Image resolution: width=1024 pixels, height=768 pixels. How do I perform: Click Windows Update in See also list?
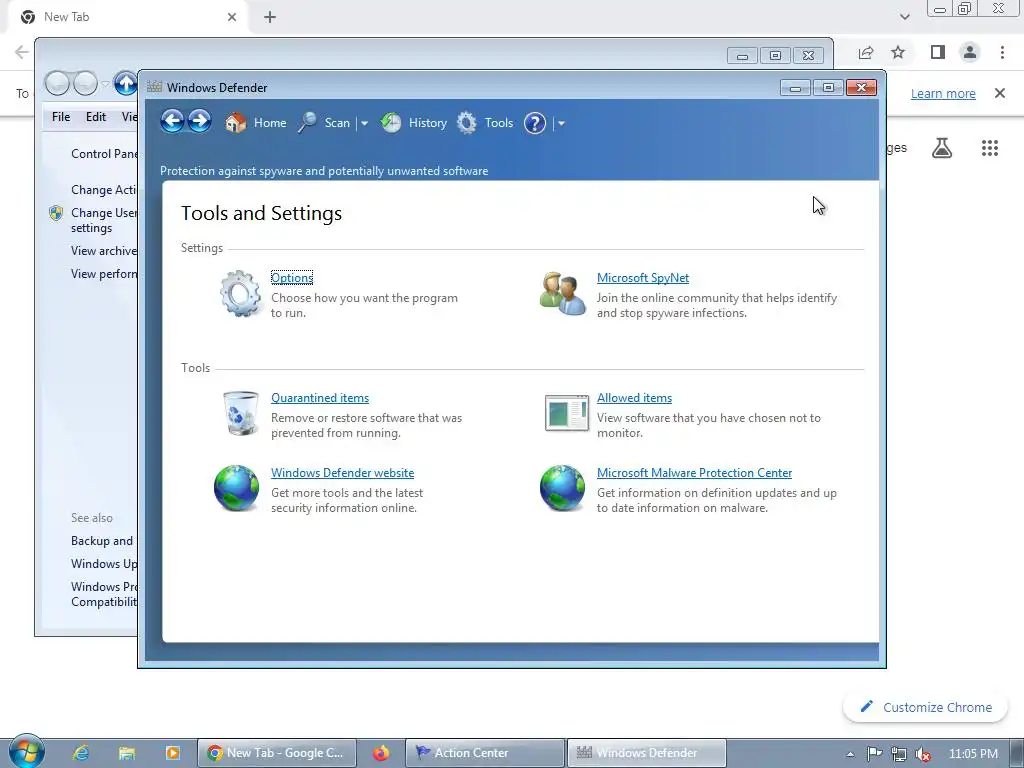click(x=104, y=564)
